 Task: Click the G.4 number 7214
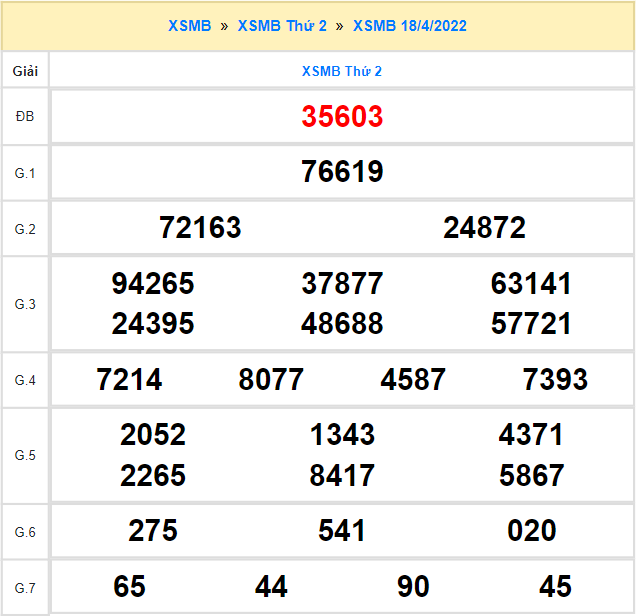click(x=129, y=380)
